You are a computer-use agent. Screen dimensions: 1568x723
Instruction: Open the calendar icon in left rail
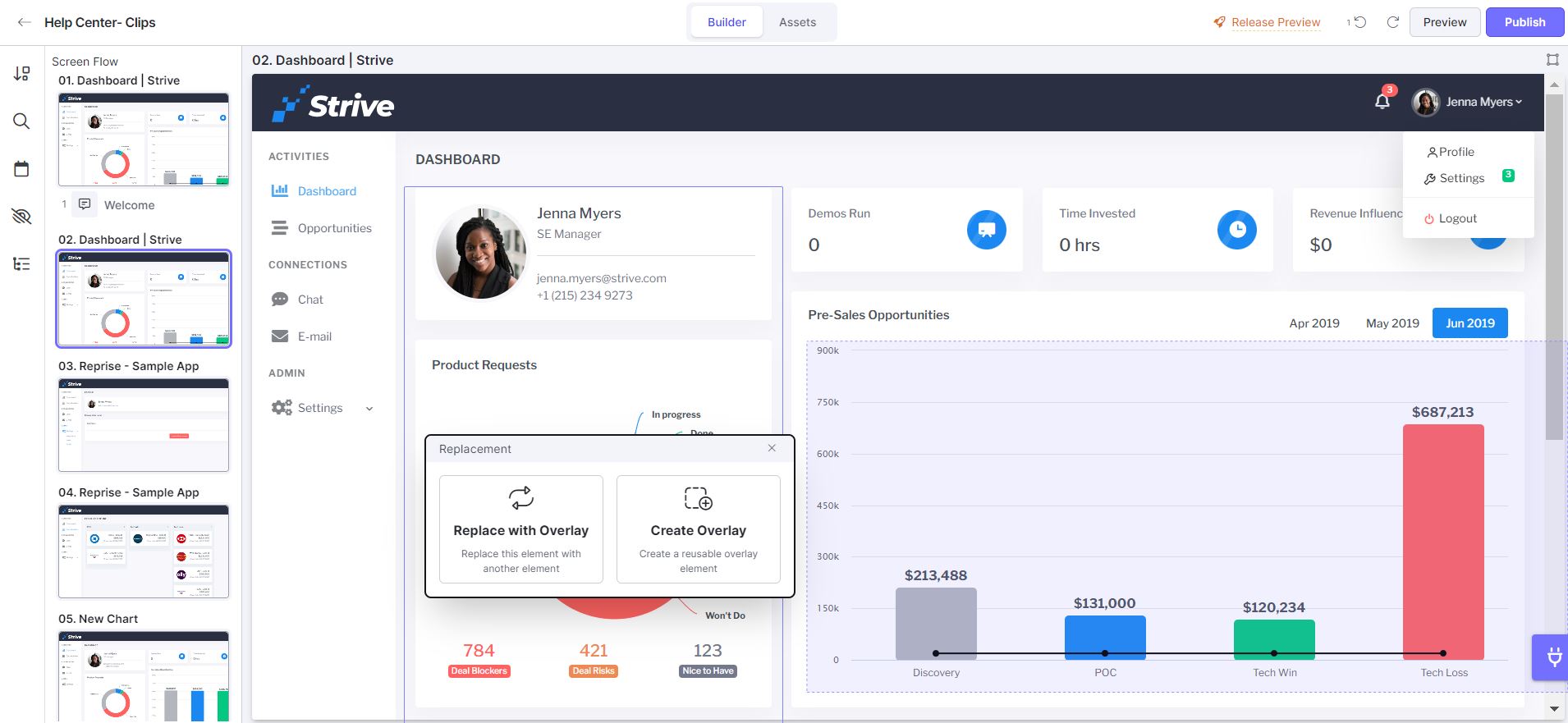22,169
